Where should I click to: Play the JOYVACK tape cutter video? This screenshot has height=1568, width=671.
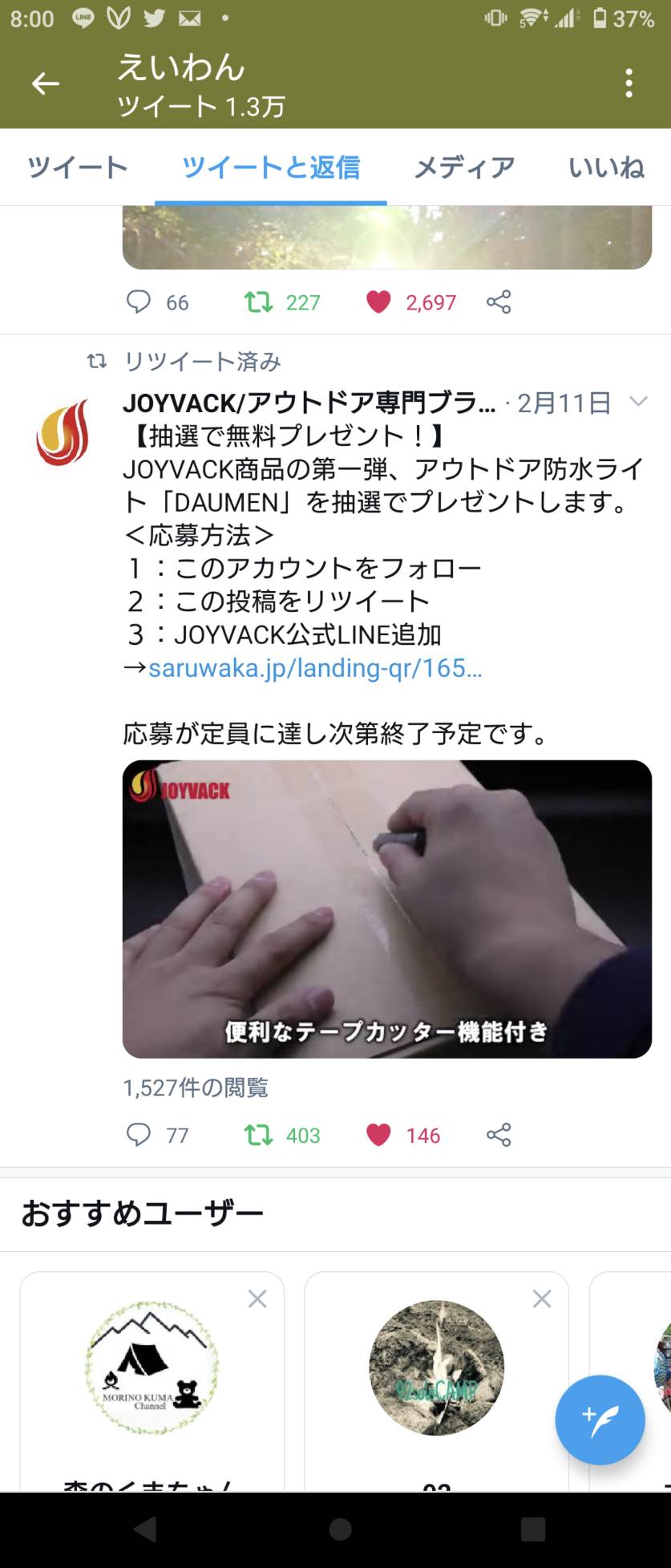click(386, 909)
